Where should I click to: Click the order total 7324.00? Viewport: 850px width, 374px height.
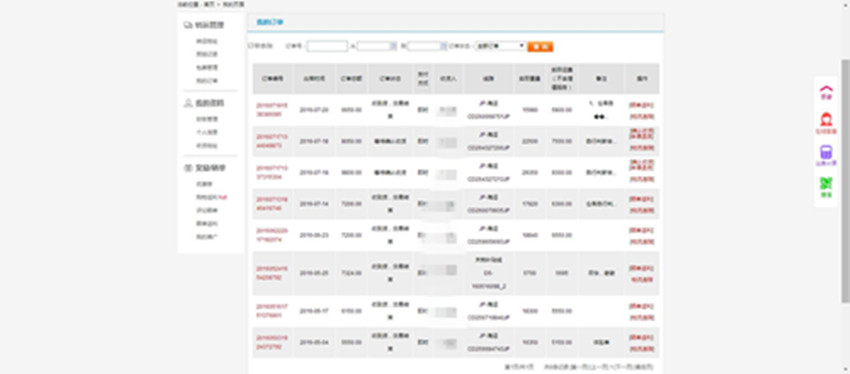pyautogui.click(x=351, y=273)
